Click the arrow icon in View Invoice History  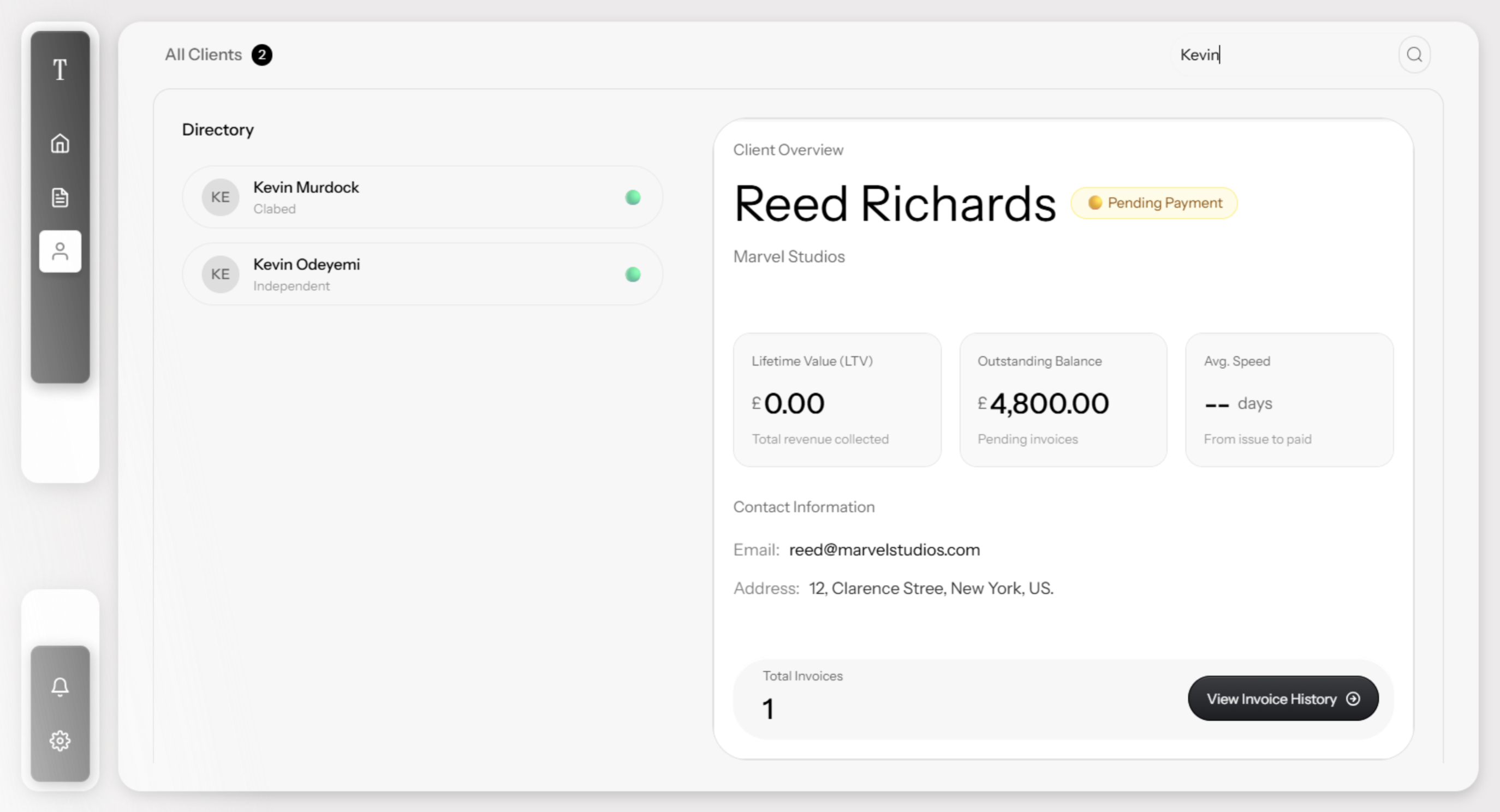(1353, 698)
